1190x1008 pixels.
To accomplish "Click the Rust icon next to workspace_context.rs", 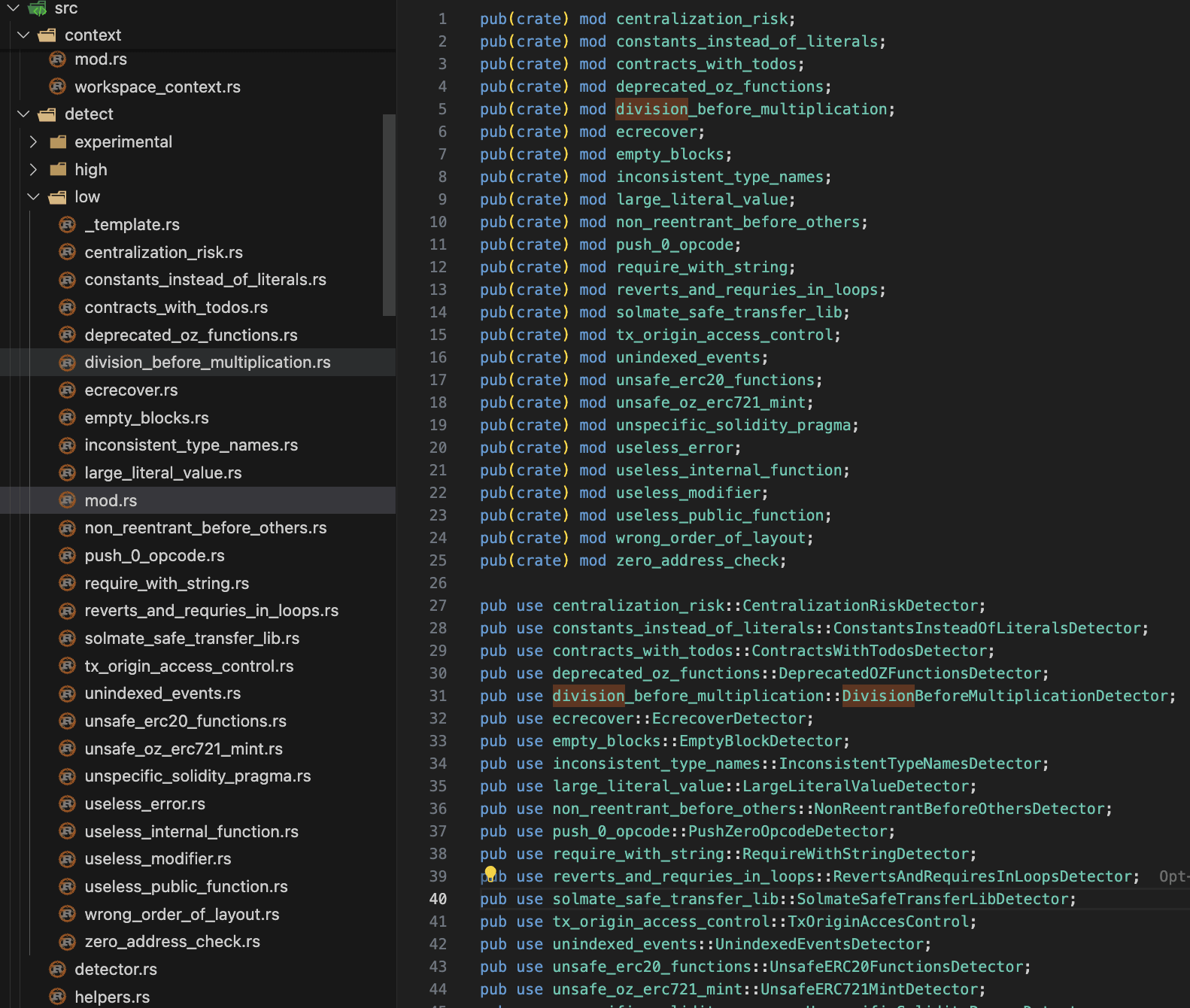I will pos(58,87).
